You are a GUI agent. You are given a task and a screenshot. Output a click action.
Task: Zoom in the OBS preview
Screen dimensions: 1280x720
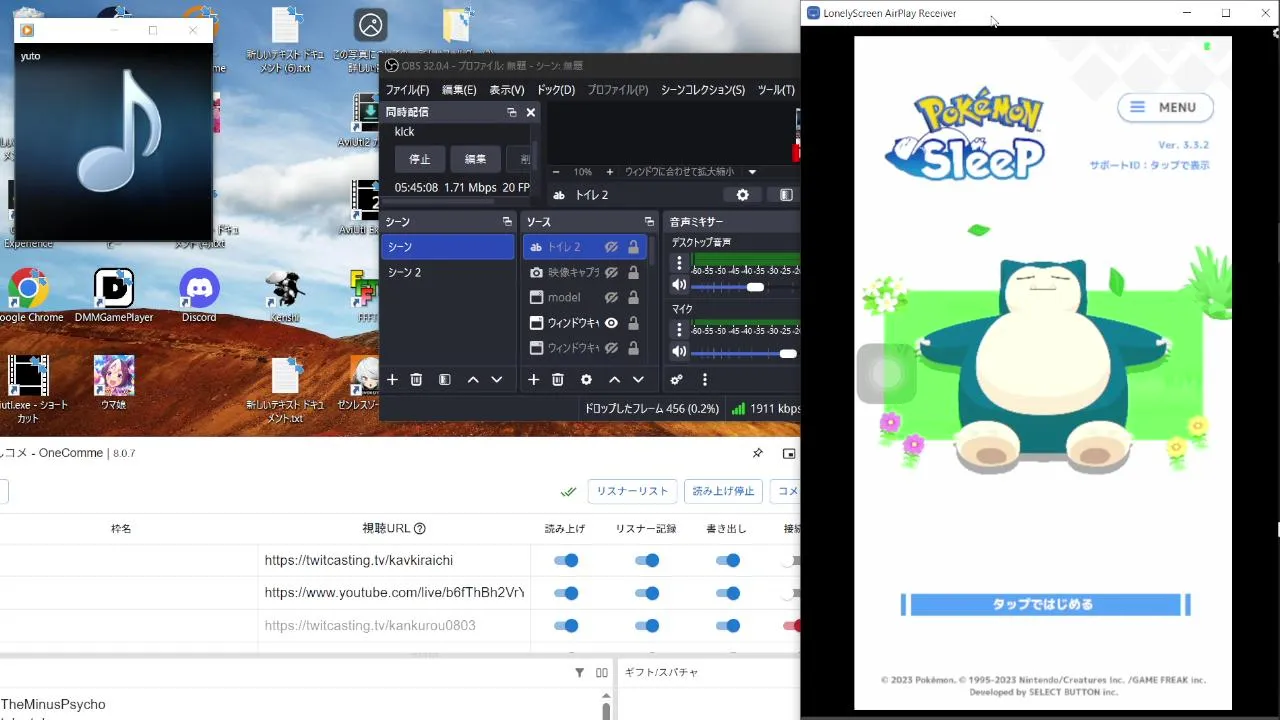click(609, 172)
